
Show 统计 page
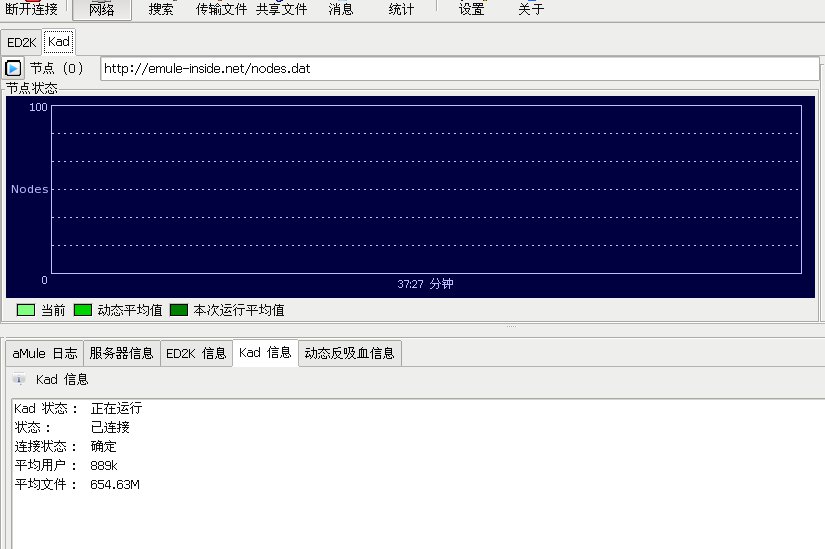(x=401, y=9)
